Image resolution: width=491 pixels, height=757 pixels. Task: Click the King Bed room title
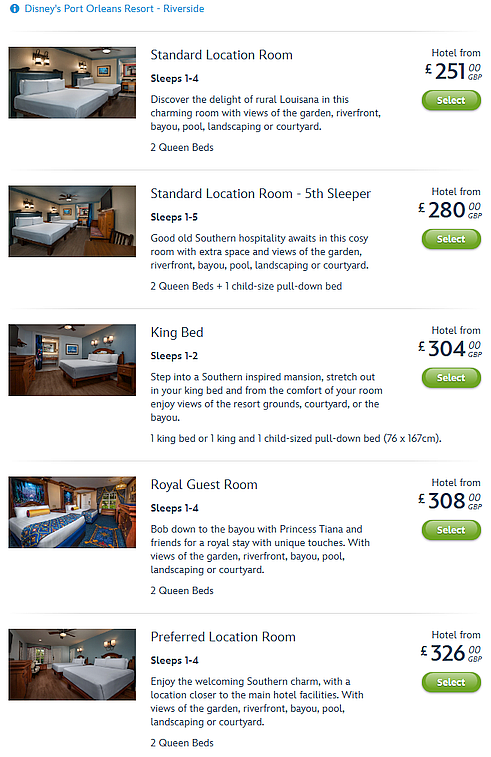(x=177, y=332)
